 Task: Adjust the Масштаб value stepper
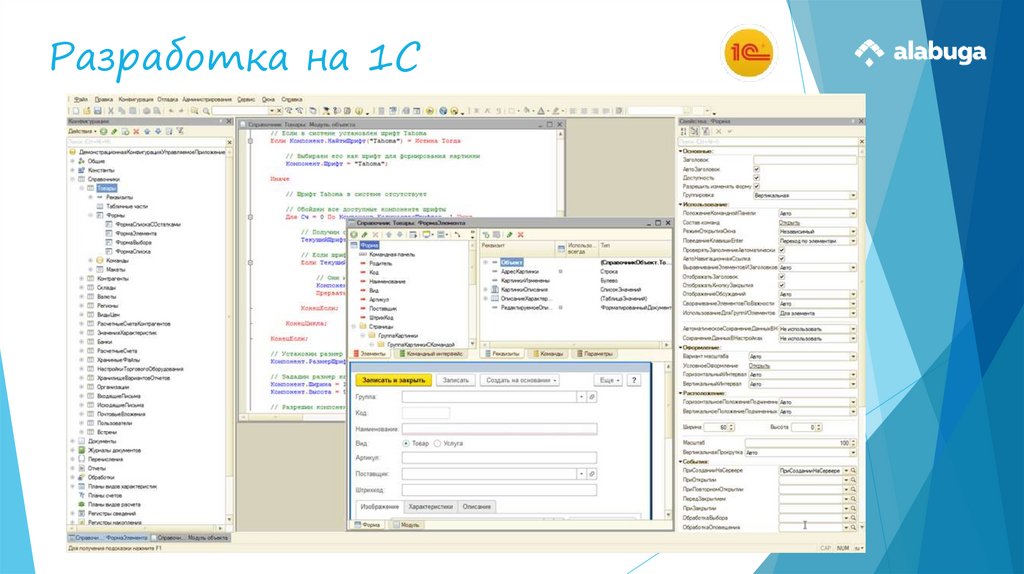point(853,443)
